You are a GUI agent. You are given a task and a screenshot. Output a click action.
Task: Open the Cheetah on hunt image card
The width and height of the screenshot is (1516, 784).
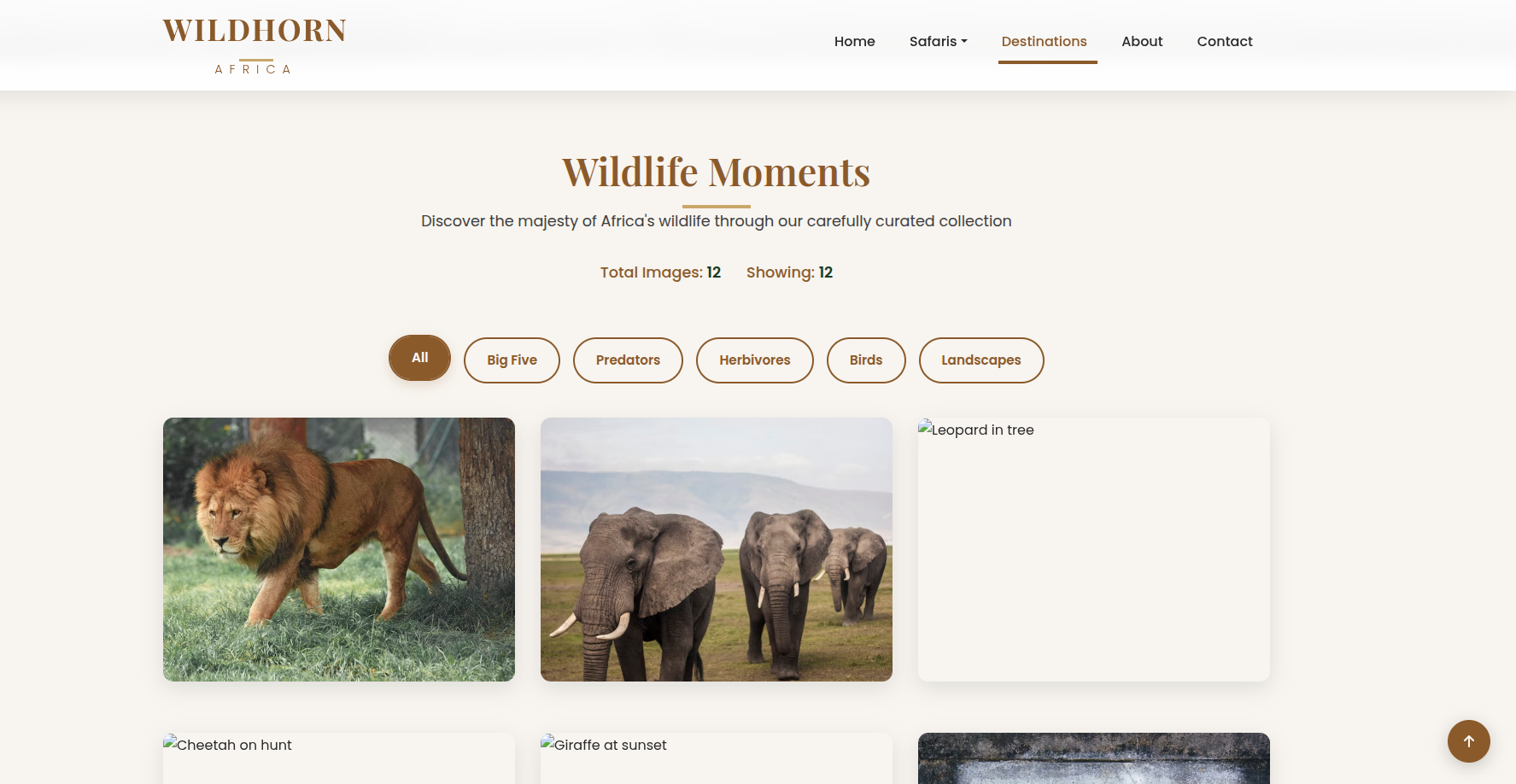pyautogui.click(x=339, y=758)
